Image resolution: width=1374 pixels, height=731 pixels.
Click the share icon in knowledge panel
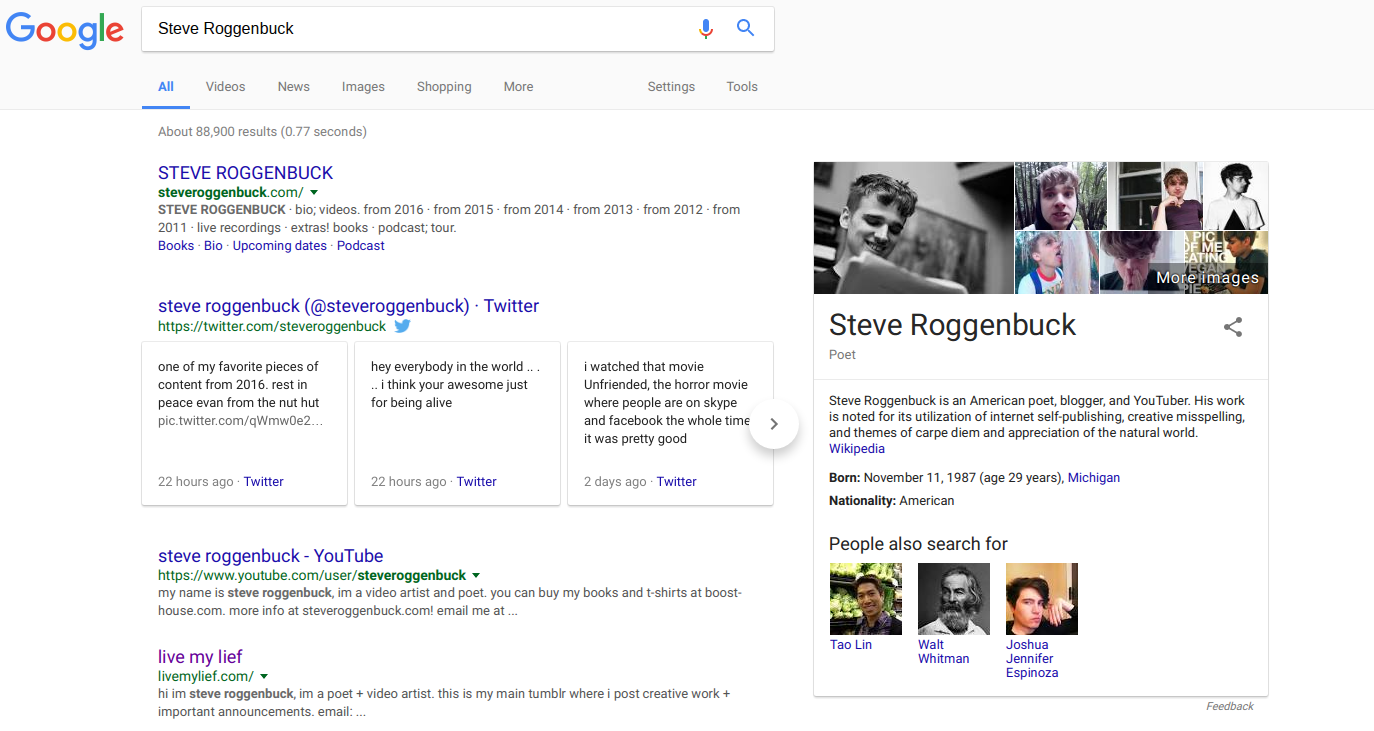click(1233, 327)
